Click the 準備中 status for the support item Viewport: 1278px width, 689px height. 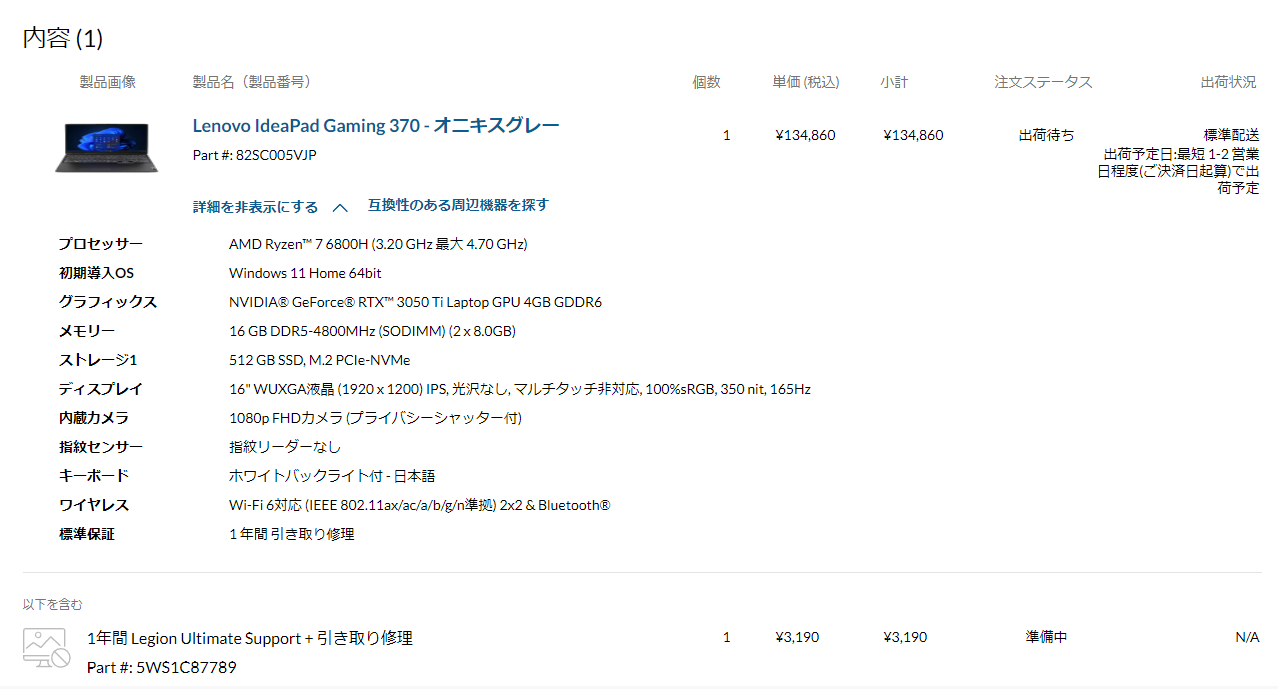click(x=1046, y=637)
